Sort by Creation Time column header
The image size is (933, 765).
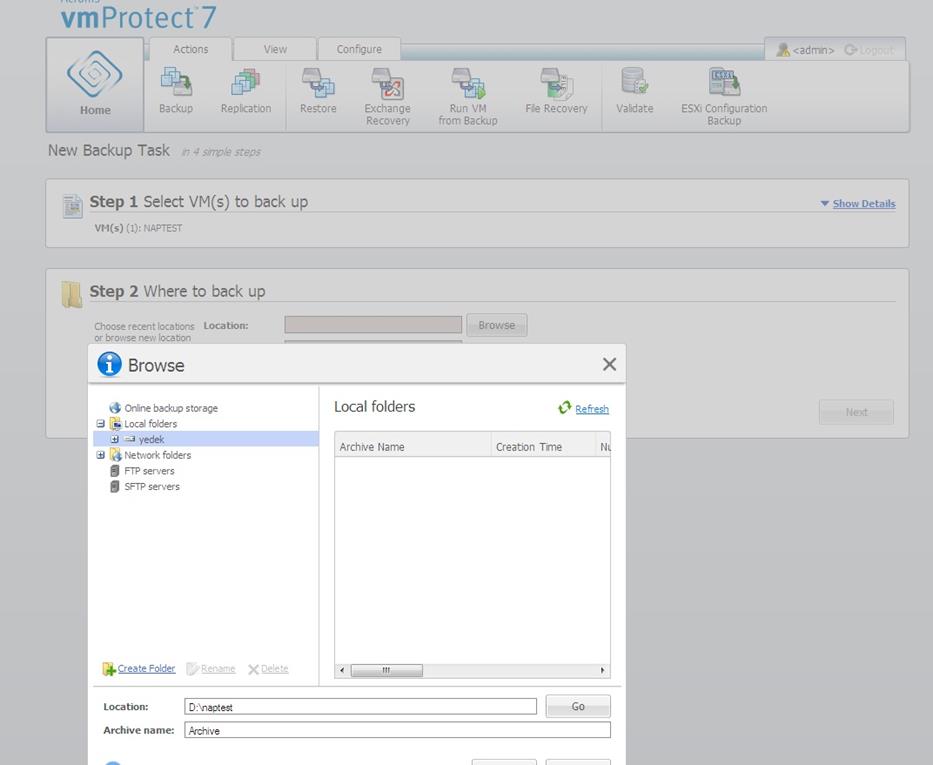[x=543, y=446]
